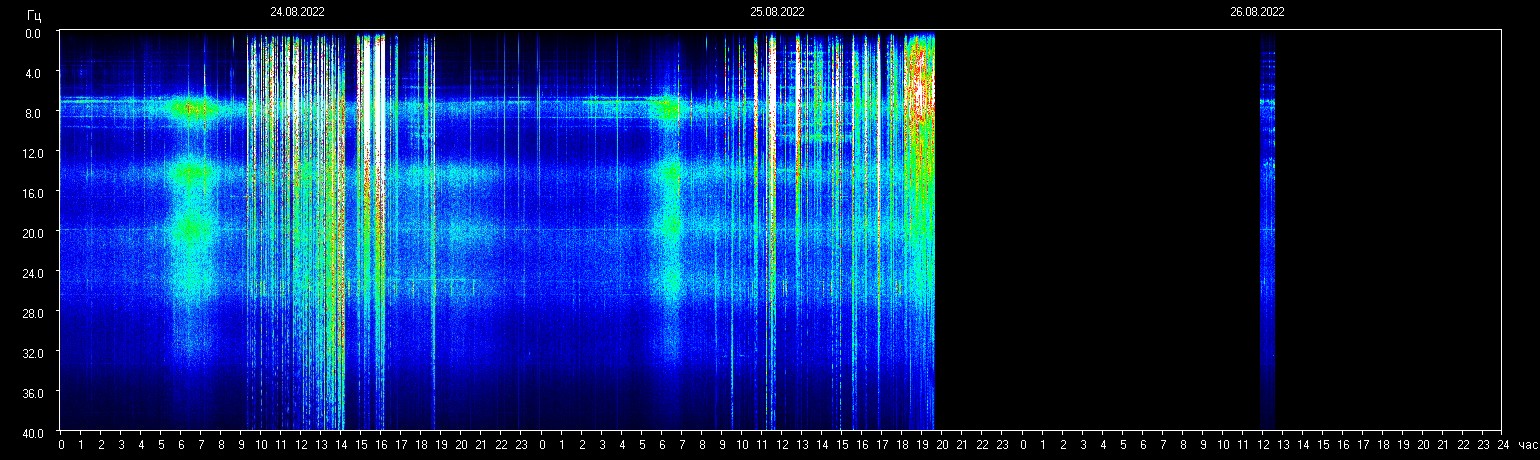1540x460 pixels.
Task: Click the Гц frequency unit label
Action: [34, 15]
